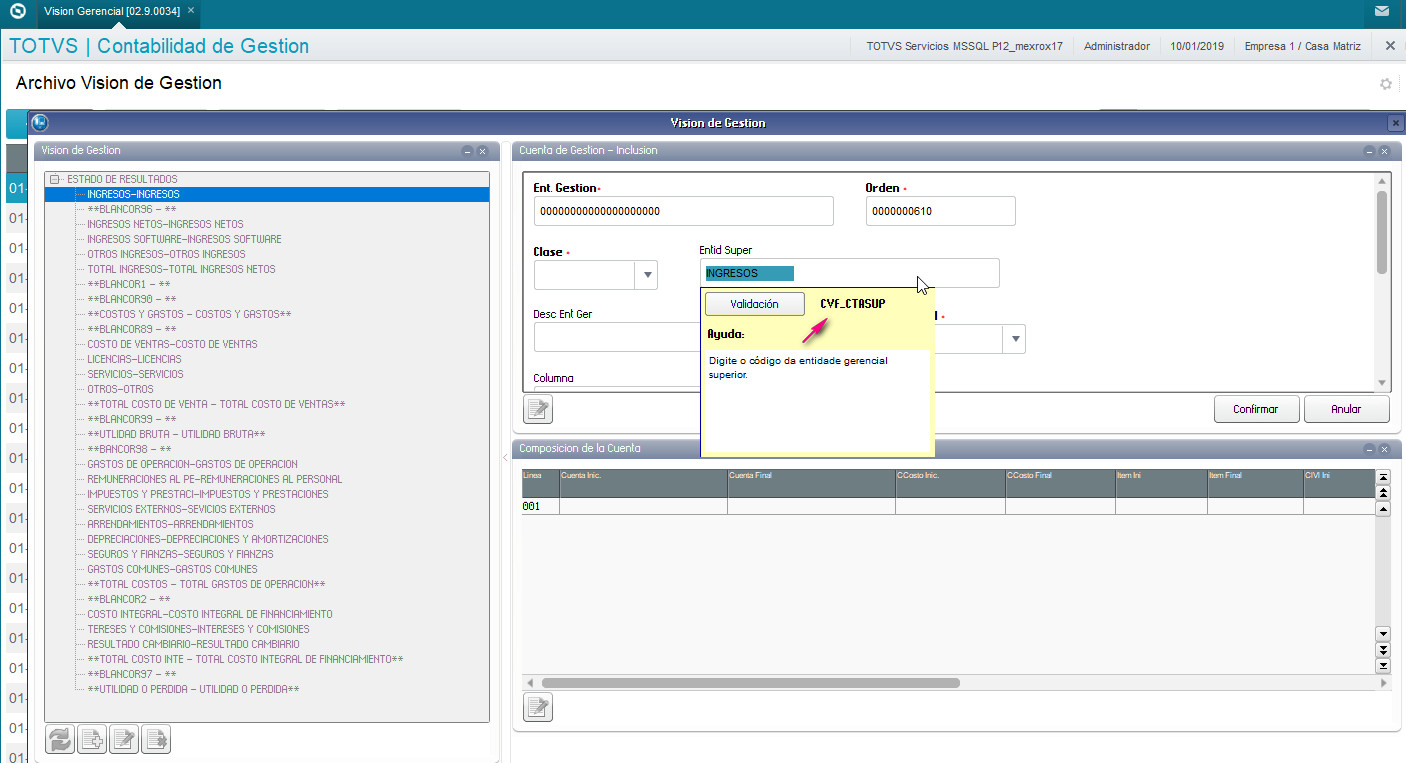
Task: Open the dropdown right of the help tooltip
Action: pyautogui.click(x=1015, y=339)
